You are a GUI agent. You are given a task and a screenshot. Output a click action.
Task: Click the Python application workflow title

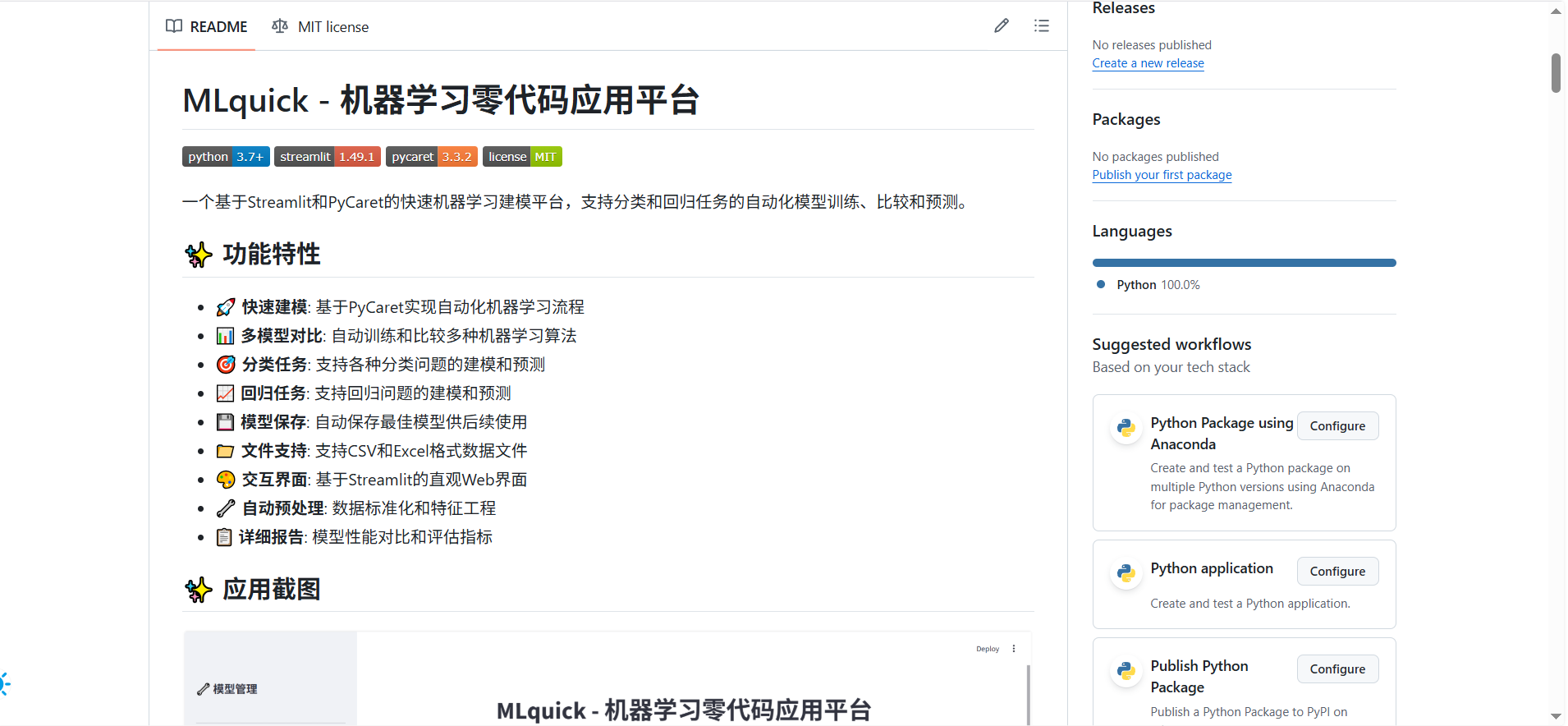[x=1212, y=568]
